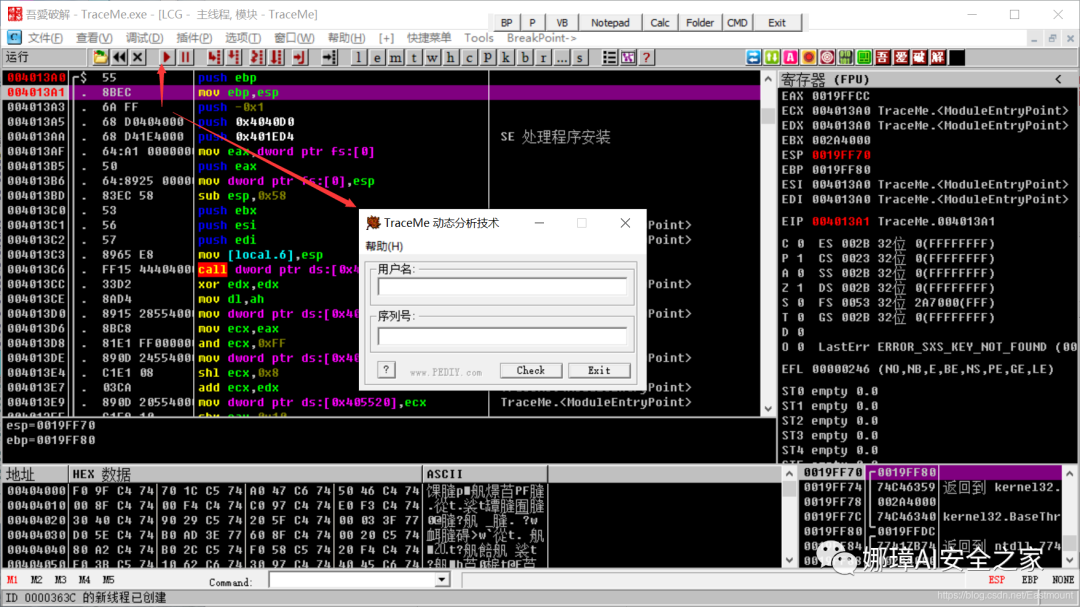The image size is (1080, 607).
Task: Click the blue swap-arrows plugin icon
Action: (x=754, y=57)
